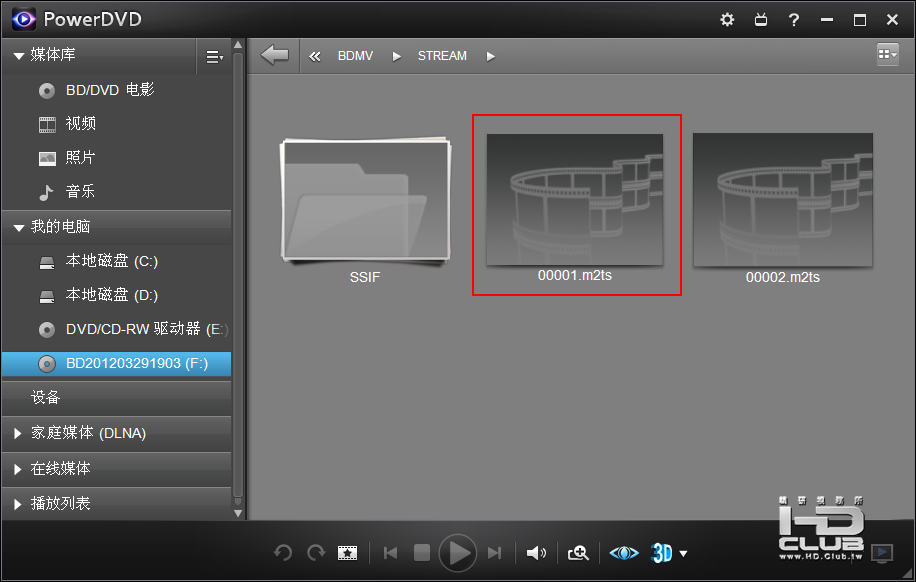Rotate counterclockwise icon in control bar
The width and height of the screenshot is (916, 582).
[x=283, y=552]
